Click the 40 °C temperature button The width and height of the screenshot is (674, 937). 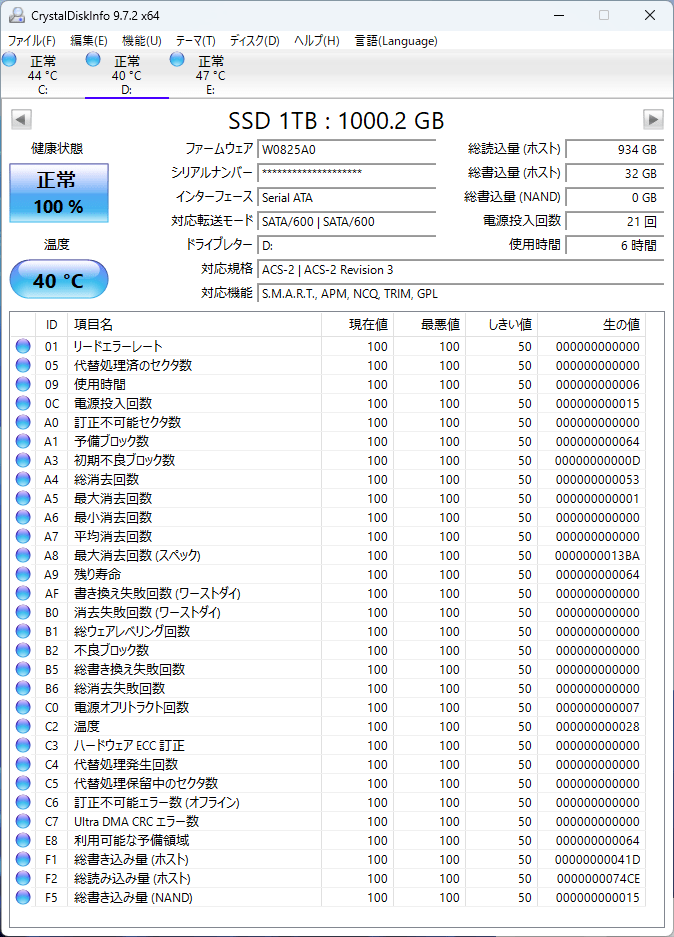pos(59,280)
